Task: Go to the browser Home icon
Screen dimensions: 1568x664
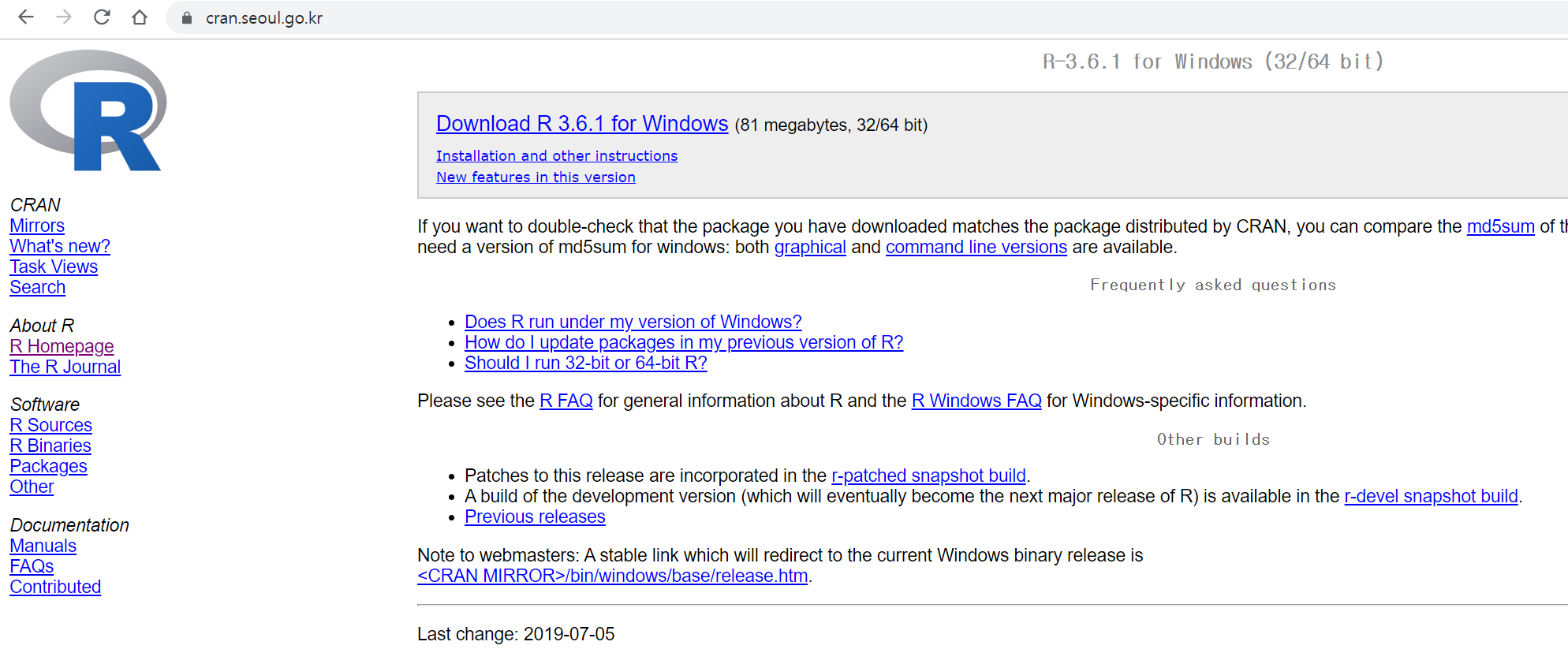Action: (140, 17)
